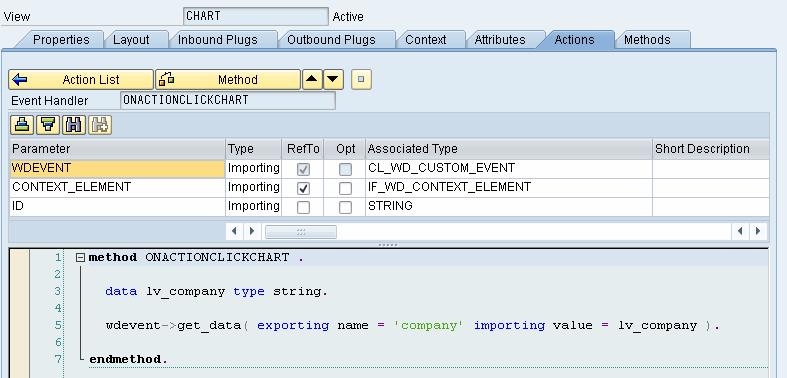The width and height of the screenshot is (787, 378).
Task: Select the CONTEXT_ELEMENT parameter cell
Action: (117, 187)
